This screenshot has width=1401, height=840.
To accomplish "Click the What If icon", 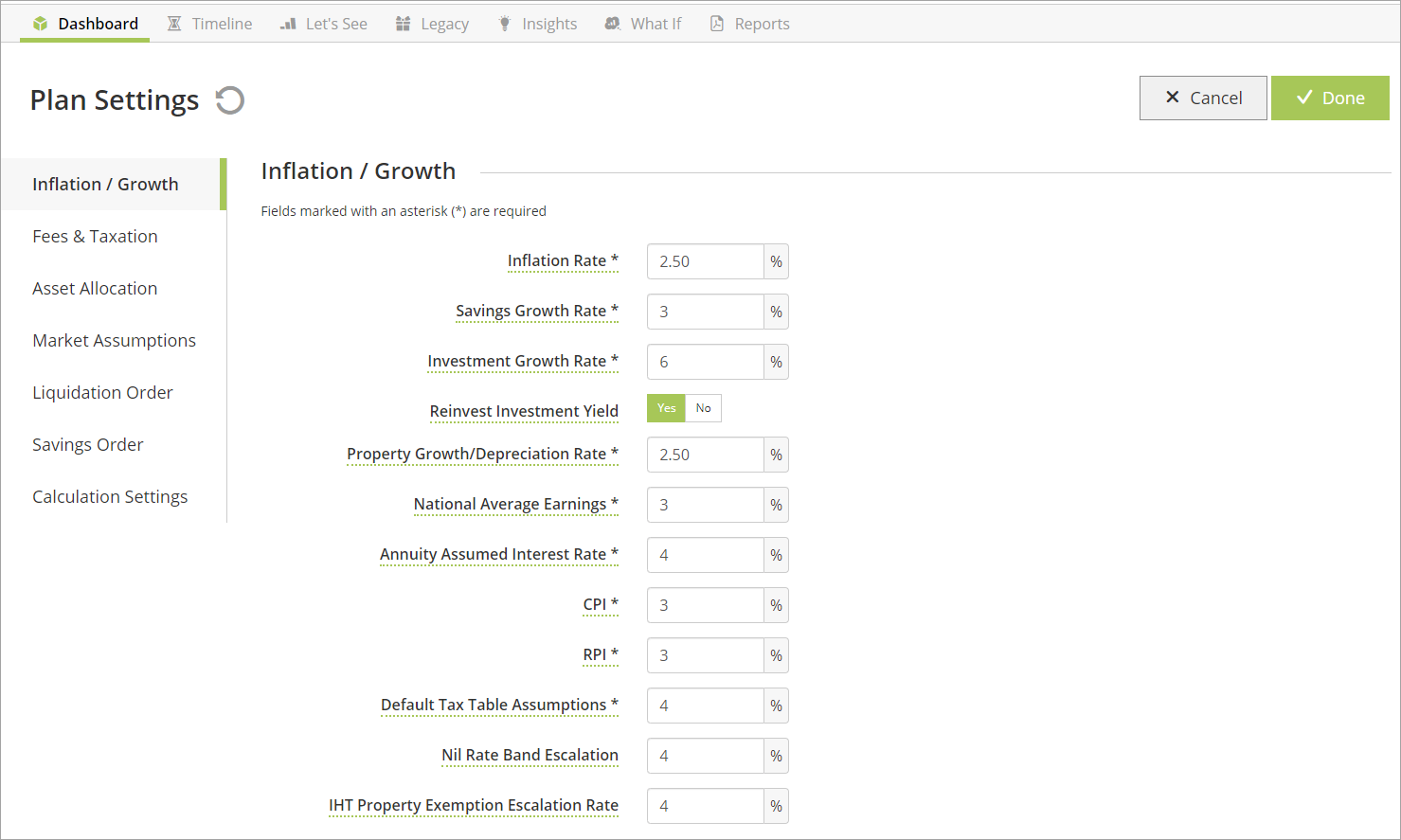I will tap(613, 24).
